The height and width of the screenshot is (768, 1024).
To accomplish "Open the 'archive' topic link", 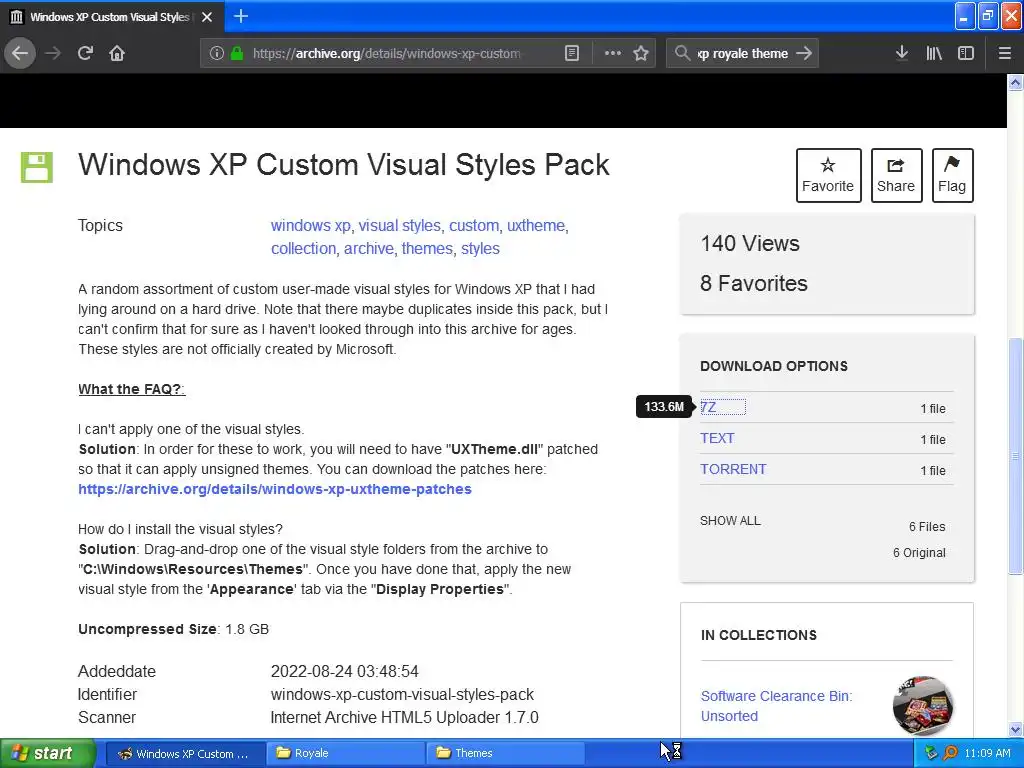I will pyautogui.click(x=369, y=249).
